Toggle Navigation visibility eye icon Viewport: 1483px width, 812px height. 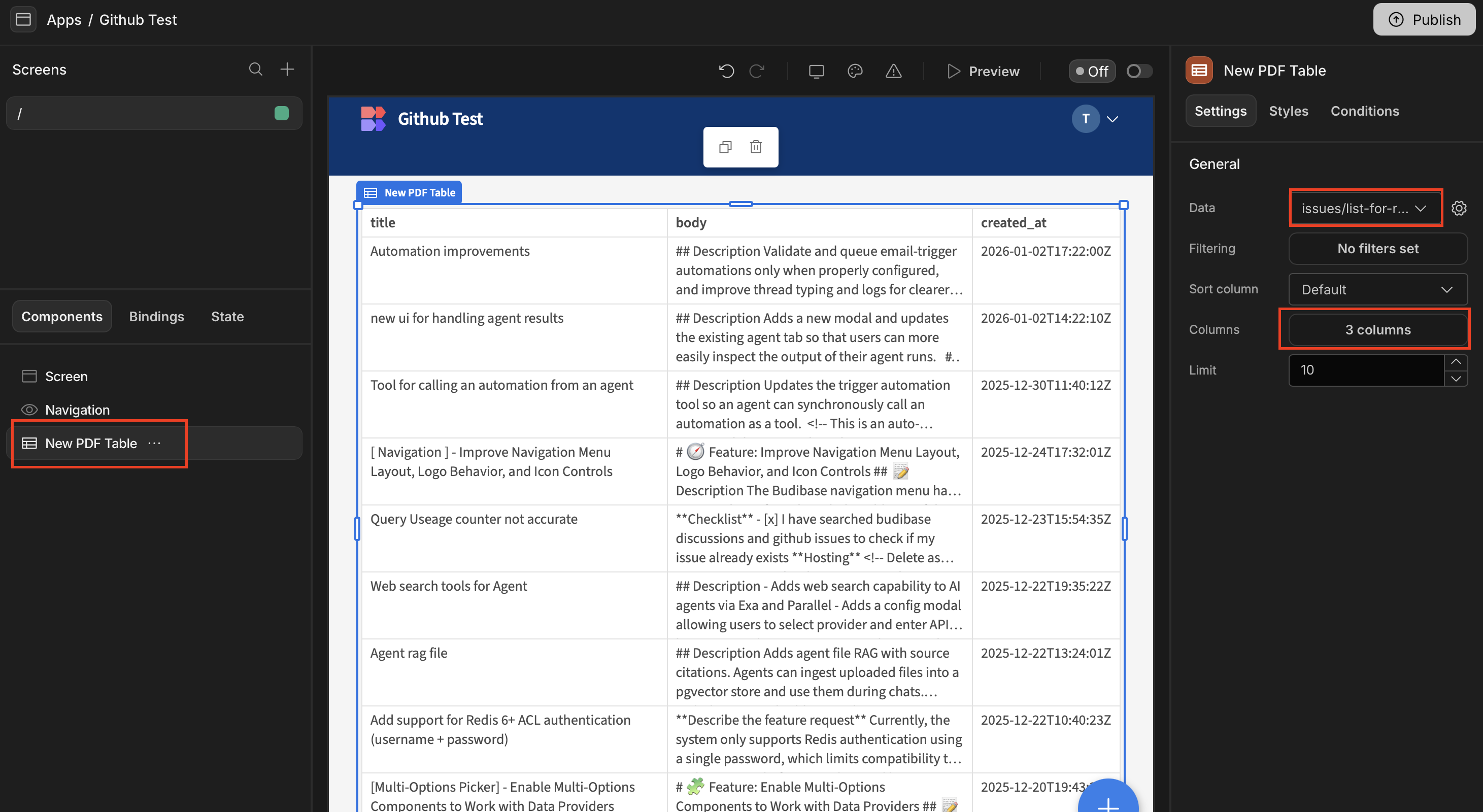(x=29, y=410)
